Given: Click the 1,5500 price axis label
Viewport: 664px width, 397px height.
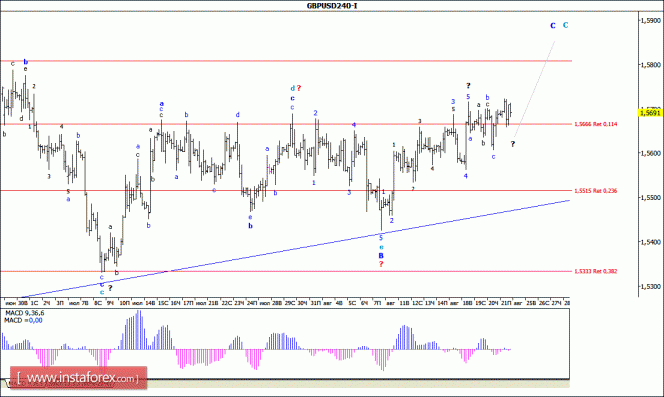Looking at the screenshot, I should click(651, 197).
